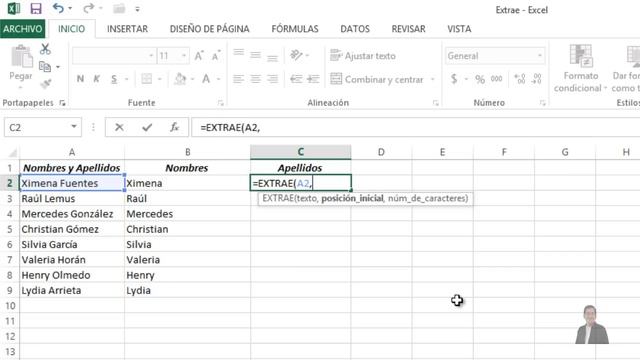
Task: Switch to the INSERTAR tab
Action: click(127, 29)
